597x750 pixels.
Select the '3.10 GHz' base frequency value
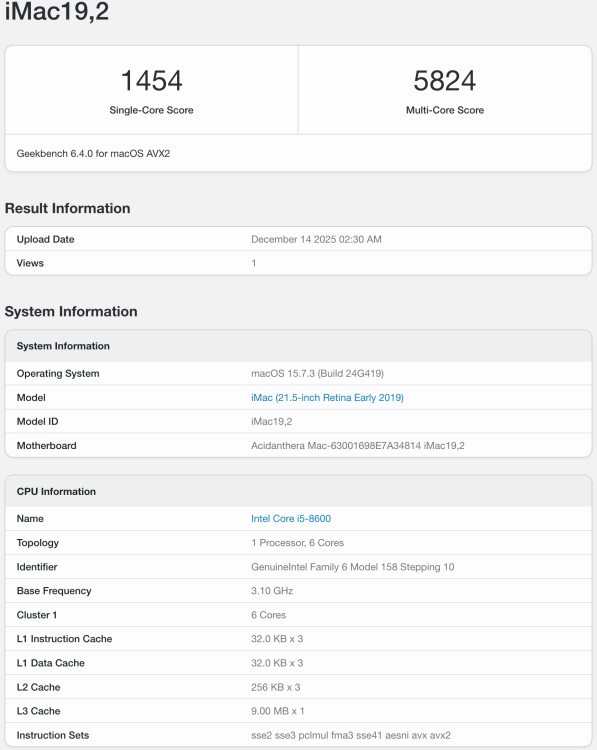(x=272, y=591)
